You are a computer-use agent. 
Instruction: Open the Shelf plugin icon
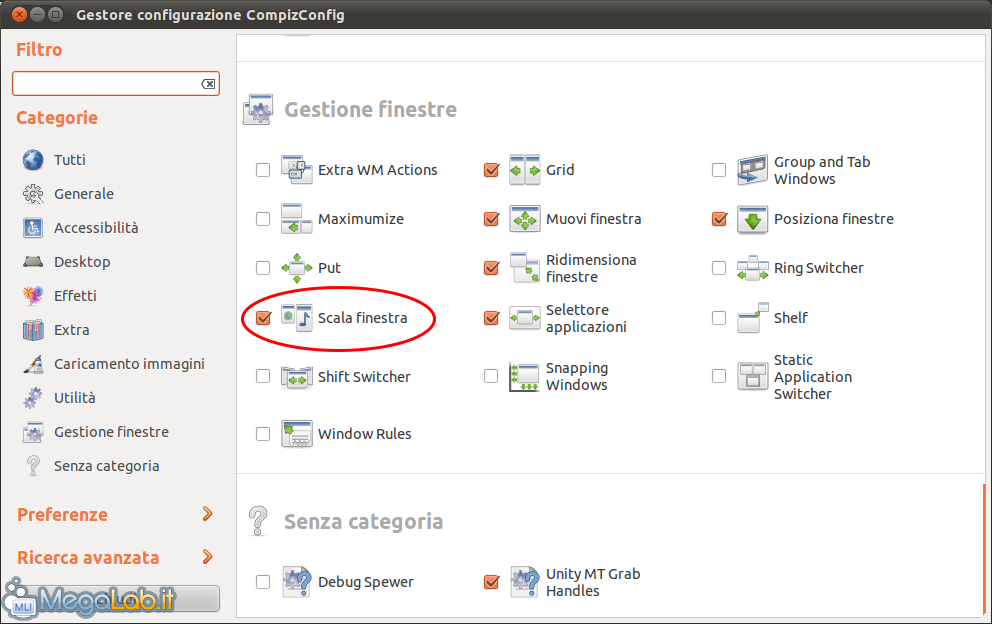click(x=752, y=318)
